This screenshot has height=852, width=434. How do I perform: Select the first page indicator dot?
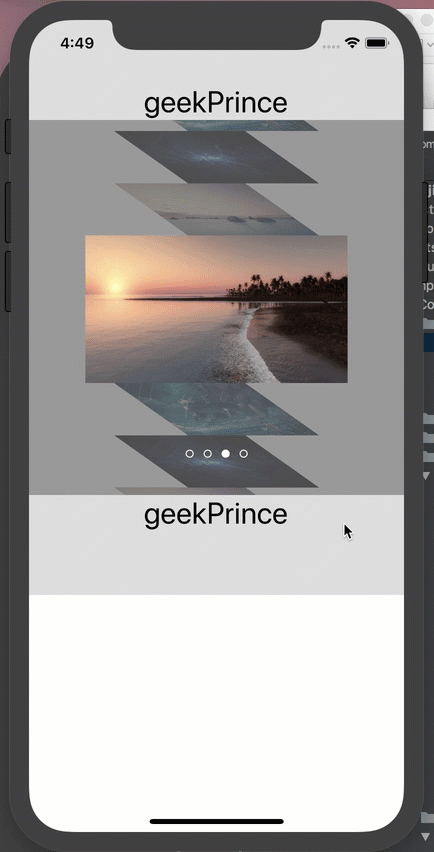pos(190,453)
